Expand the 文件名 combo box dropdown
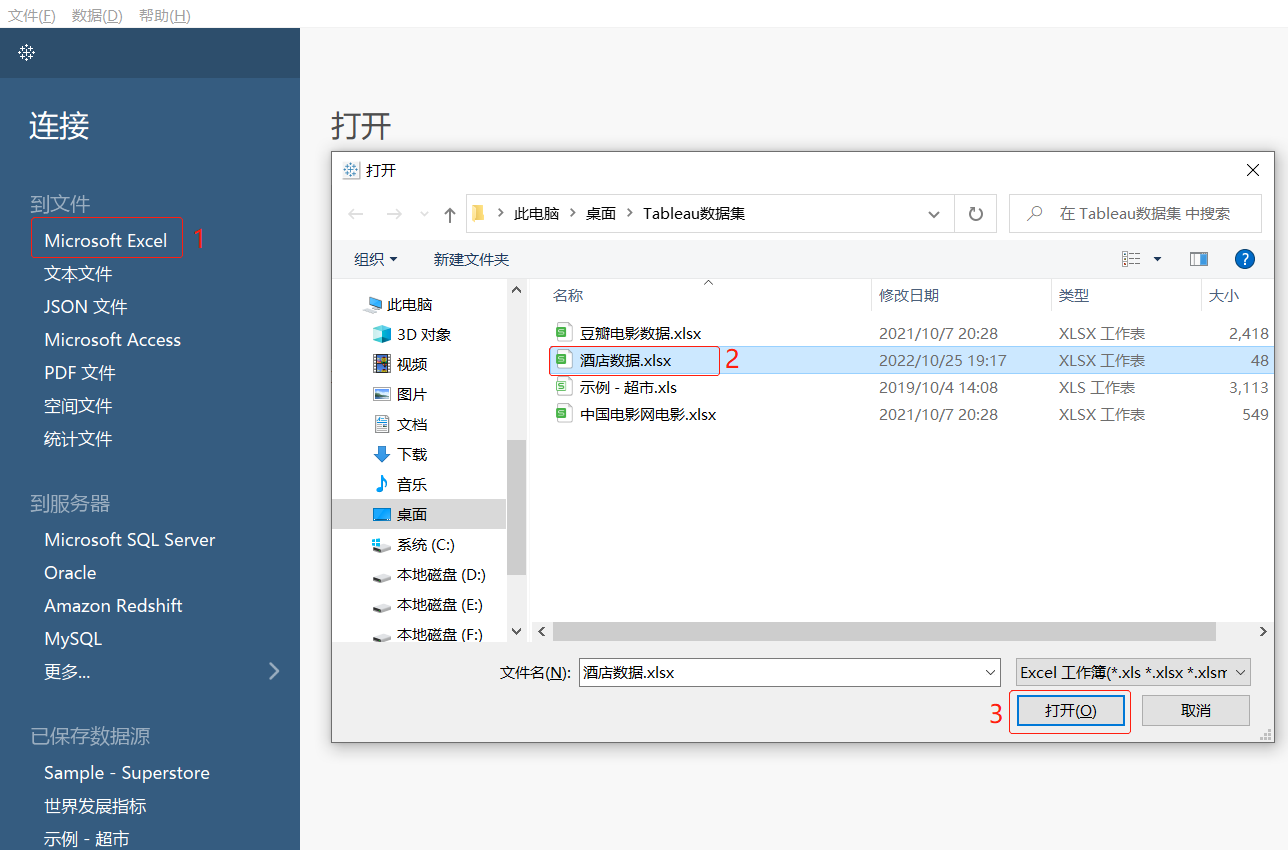Screen dimensions: 1288x850 pos(990,672)
